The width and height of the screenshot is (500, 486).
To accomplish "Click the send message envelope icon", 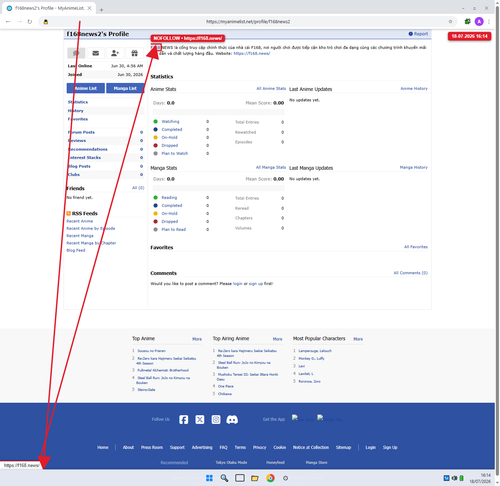I will click(96, 53).
